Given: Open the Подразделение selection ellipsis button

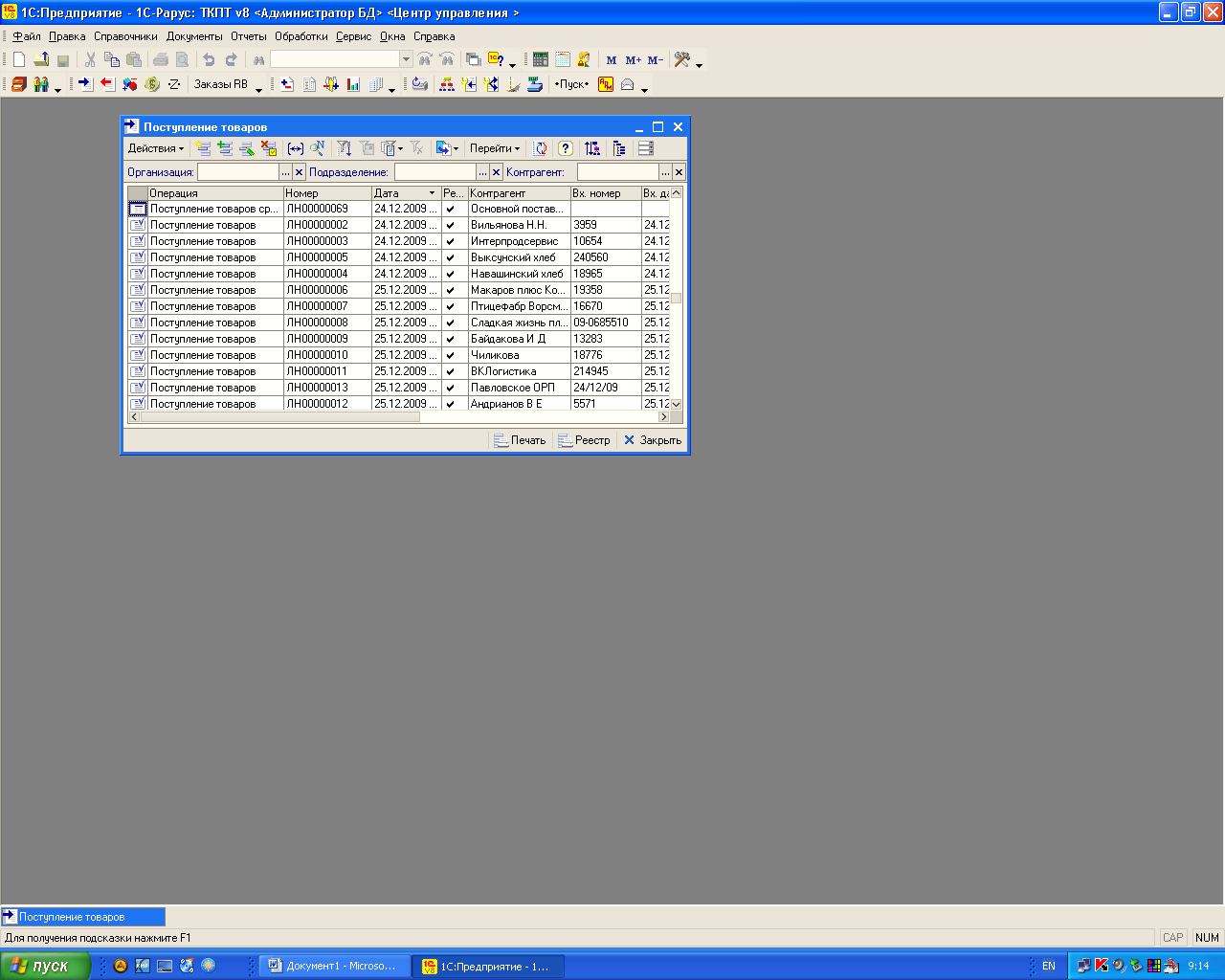Looking at the screenshot, I should tap(483, 172).
